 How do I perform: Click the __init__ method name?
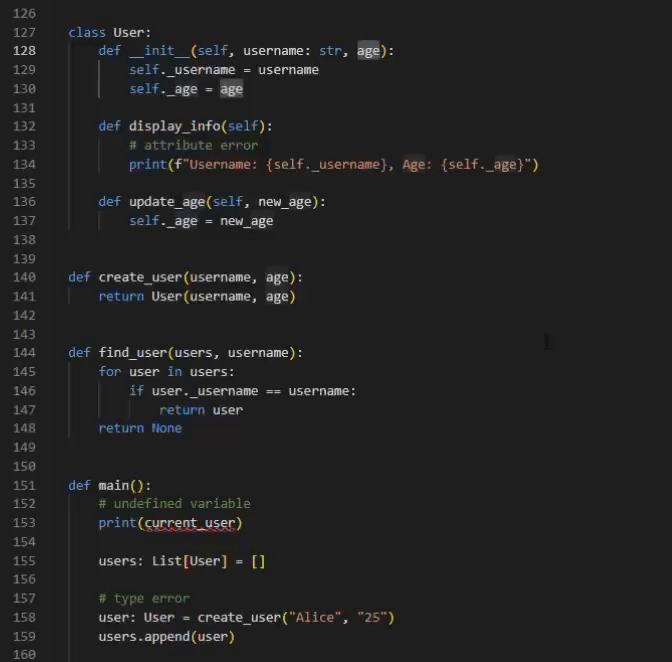[x=159, y=51]
